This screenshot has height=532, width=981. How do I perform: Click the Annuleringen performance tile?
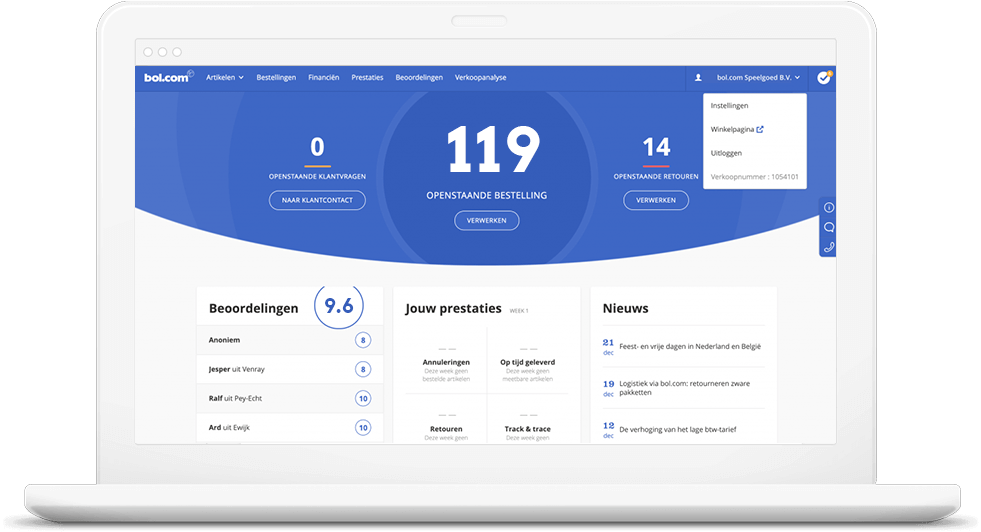(446, 362)
